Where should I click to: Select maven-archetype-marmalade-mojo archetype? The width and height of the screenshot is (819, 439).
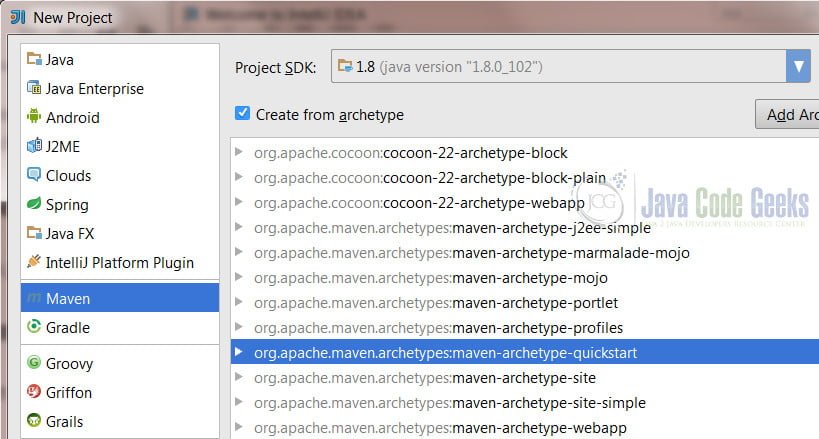pyautogui.click(x=472, y=253)
